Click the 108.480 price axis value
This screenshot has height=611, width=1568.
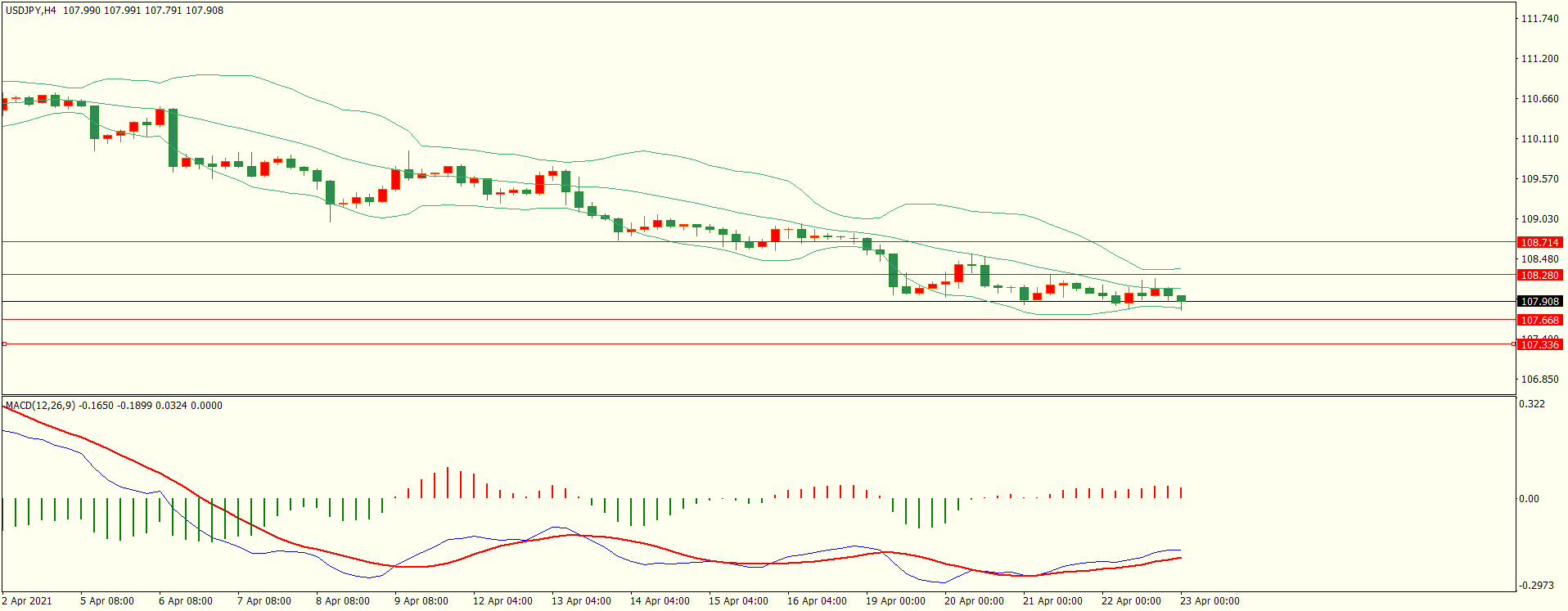point(1539,259)
